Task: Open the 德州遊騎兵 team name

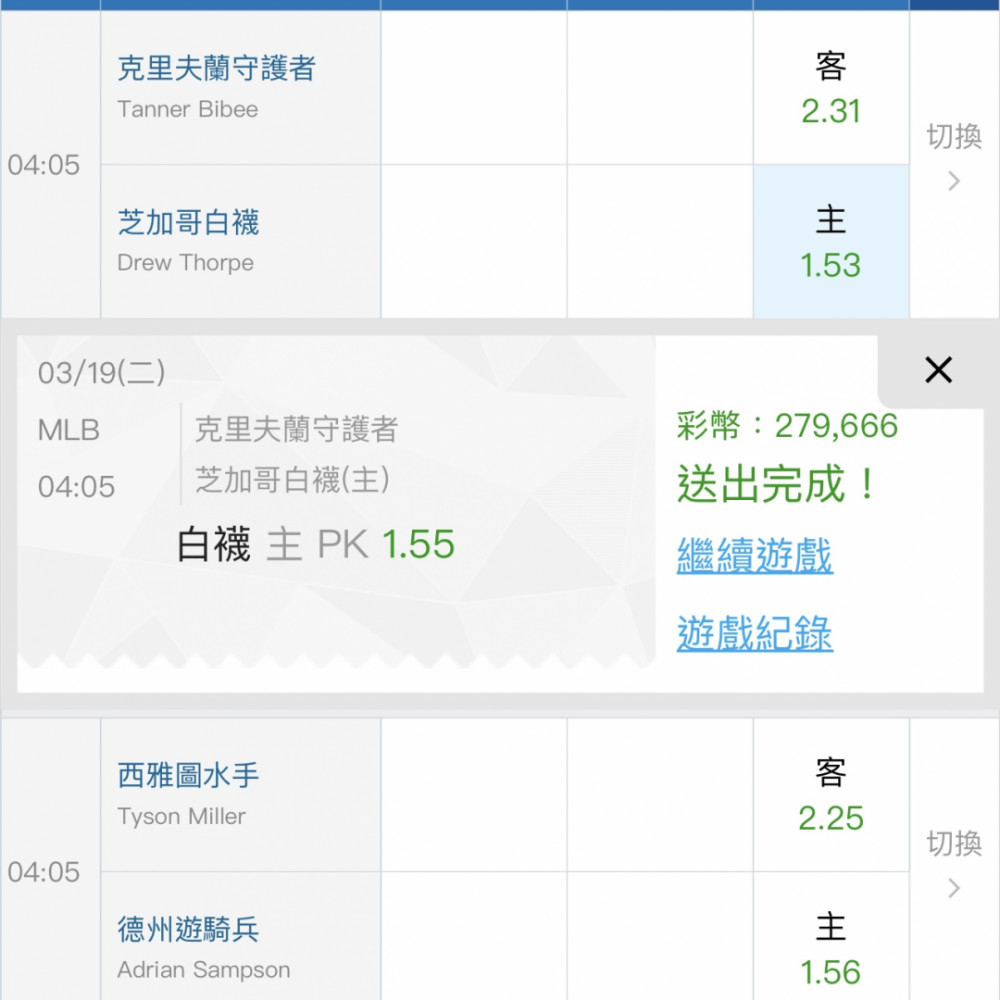Action: point(188,929)
